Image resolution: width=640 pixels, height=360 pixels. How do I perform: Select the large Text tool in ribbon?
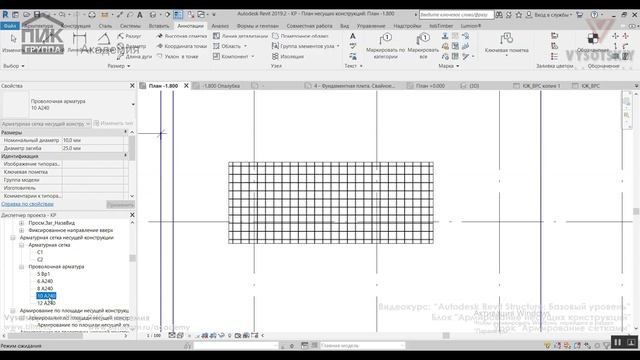pyautogui.click(x=353, y=36)
